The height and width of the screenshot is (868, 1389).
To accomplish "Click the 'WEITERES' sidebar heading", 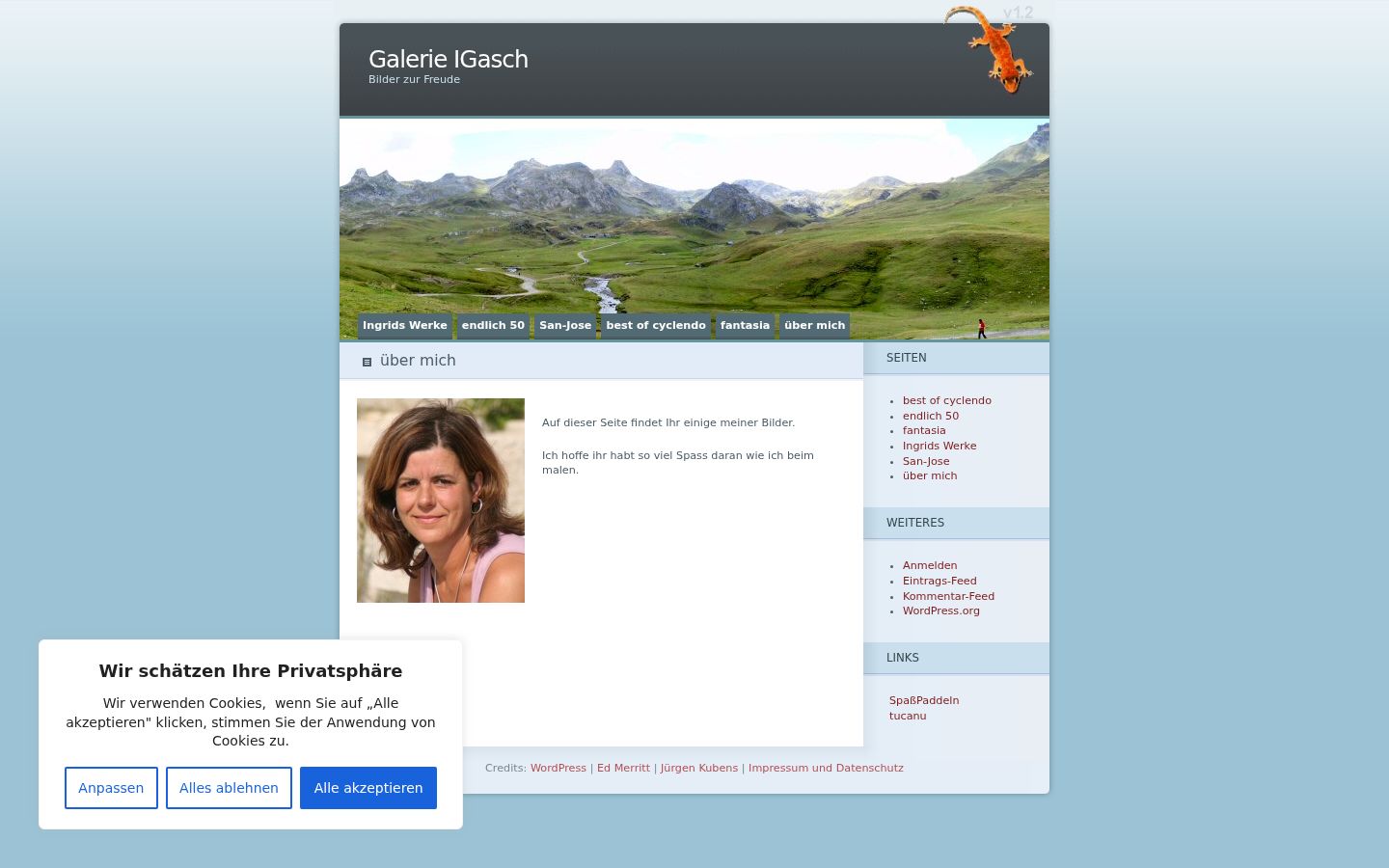I will (915, 523).
